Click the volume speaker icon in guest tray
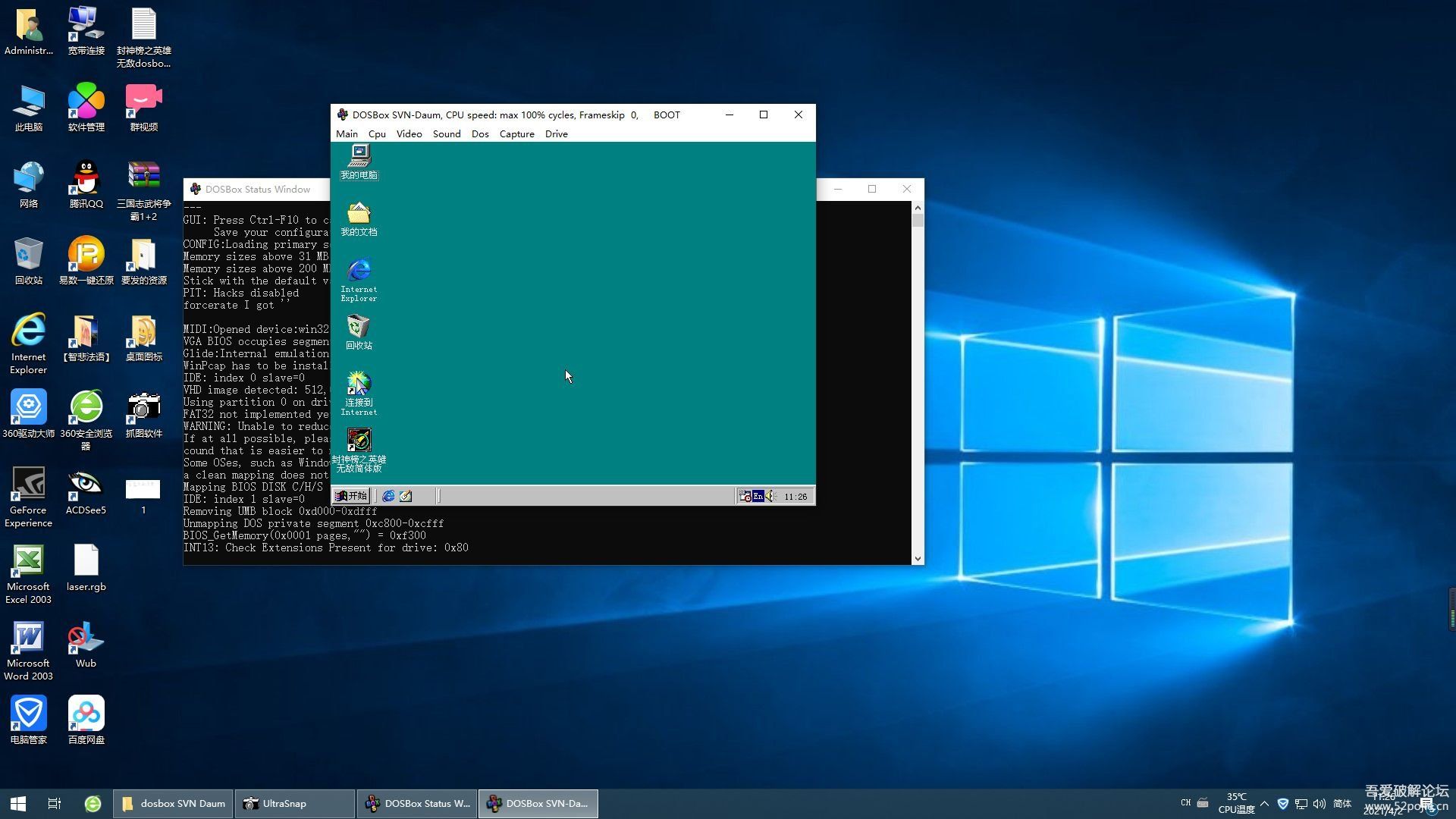The image size is (1456, 819). (770, 496)
